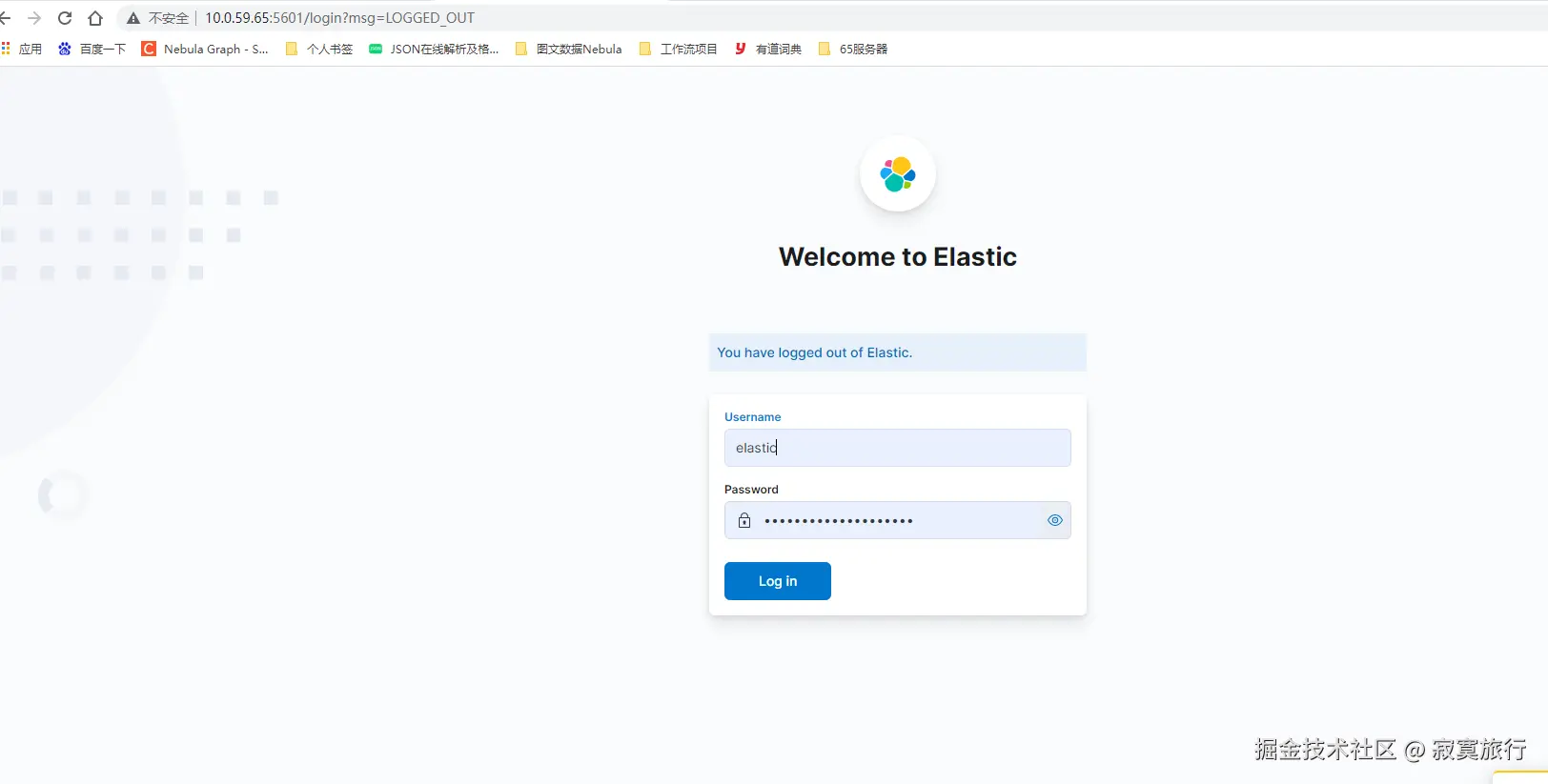Image resolution: width=1548 pixels, height=784 pixels.
Task: Open the 有道词典 bookmark
Action: point(768,49)
